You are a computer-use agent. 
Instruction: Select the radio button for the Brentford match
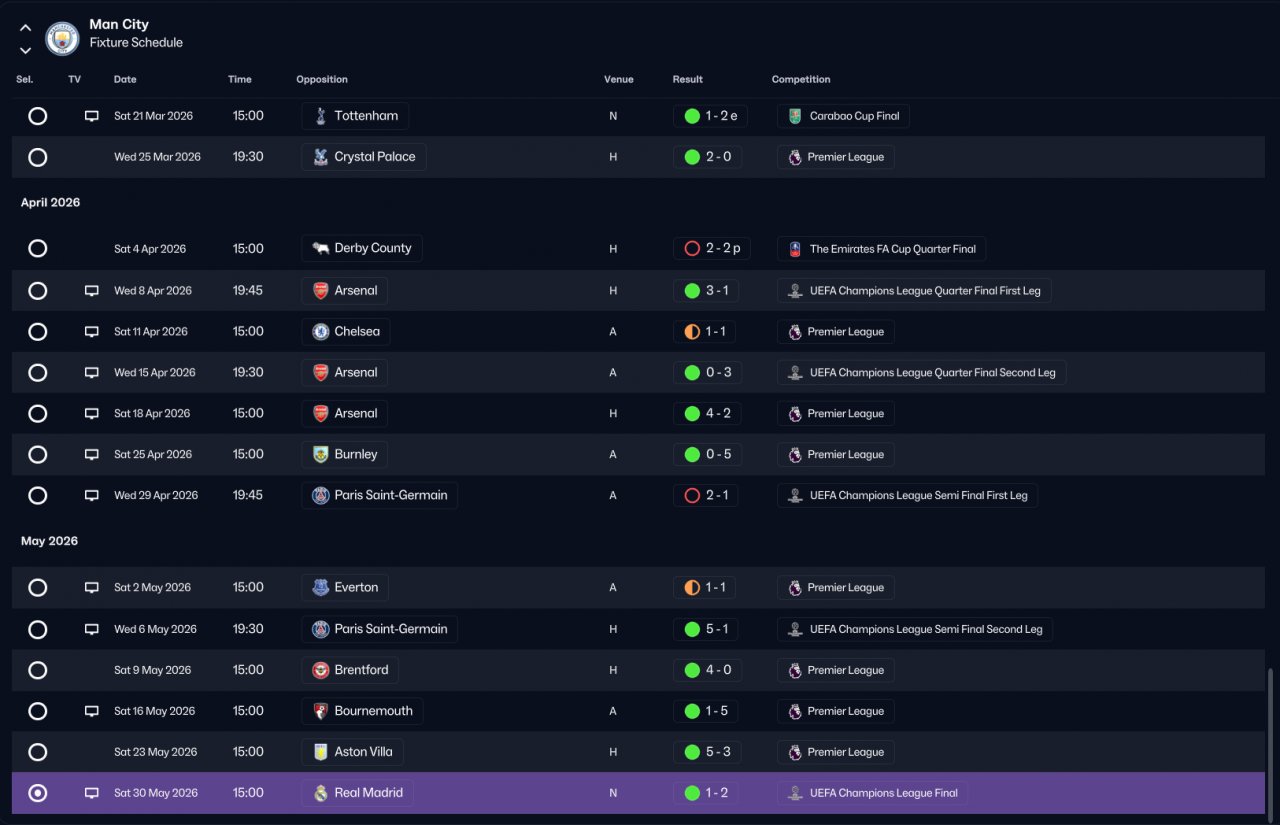click(x=37, y=670)
